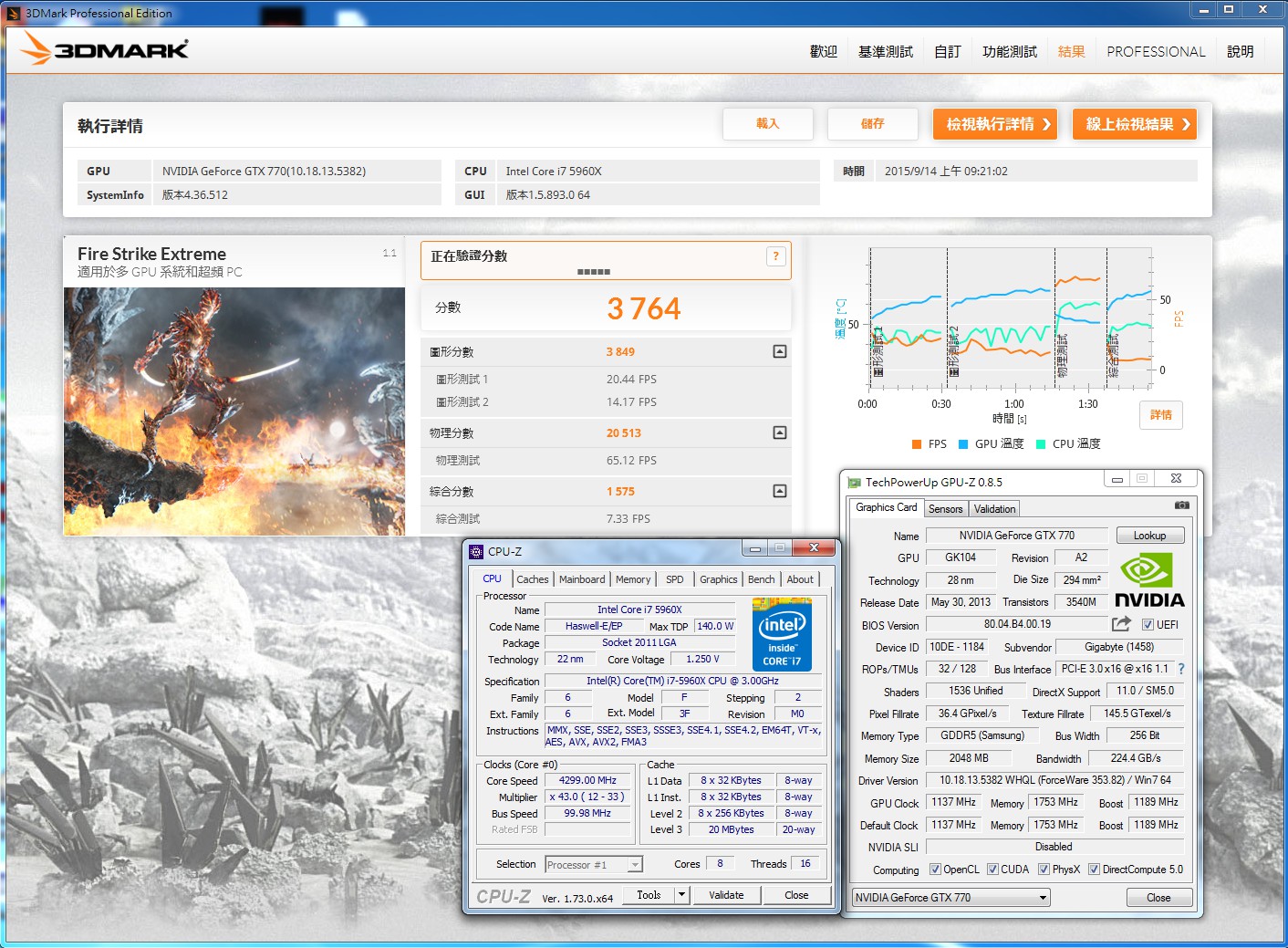
Task: Click the NVIDIA logo in GPU-Z
Action: pos(1149,580)
